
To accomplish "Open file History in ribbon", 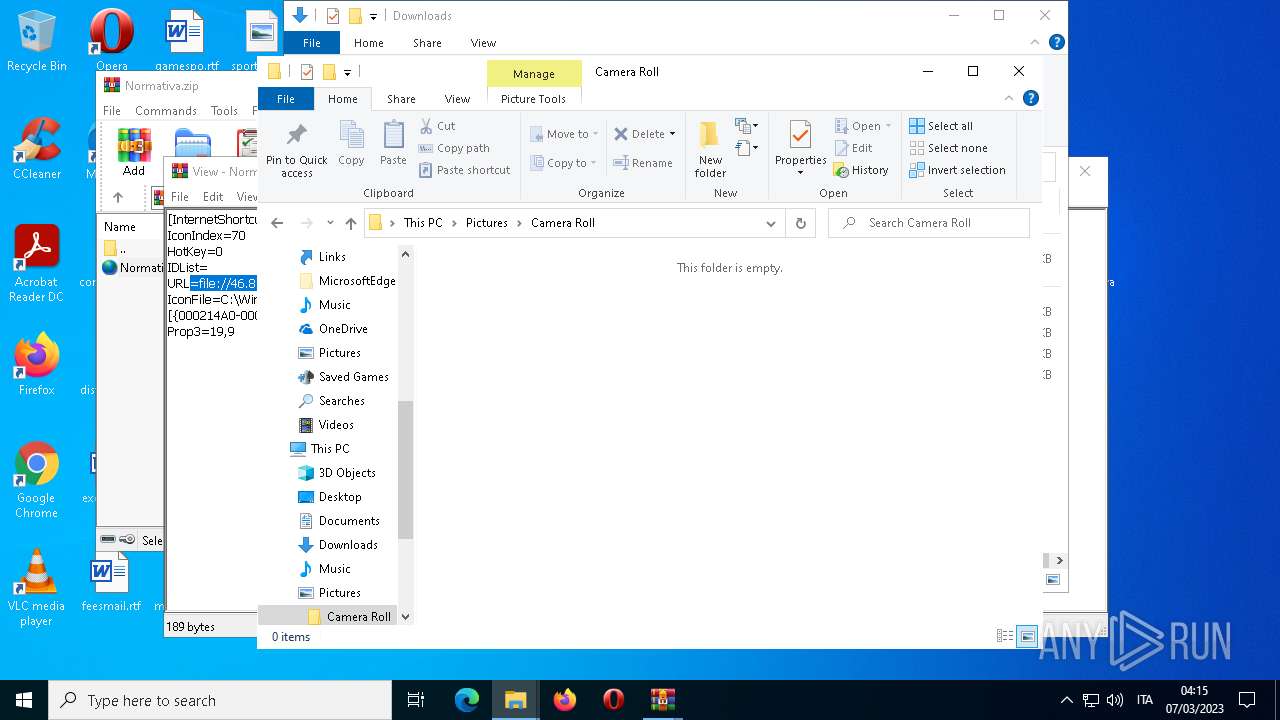I will 861,170.
